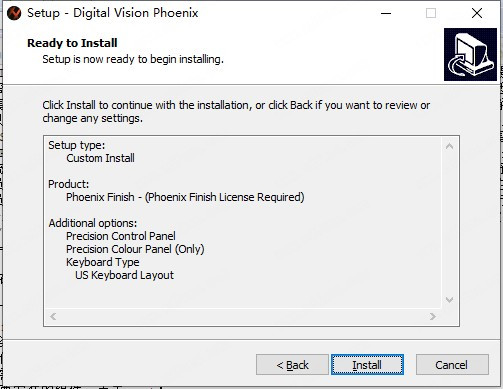This screenshot has width=503, height=389.
Task: Click the down arrow of summary scrollbar
Action: pos(449,300)
